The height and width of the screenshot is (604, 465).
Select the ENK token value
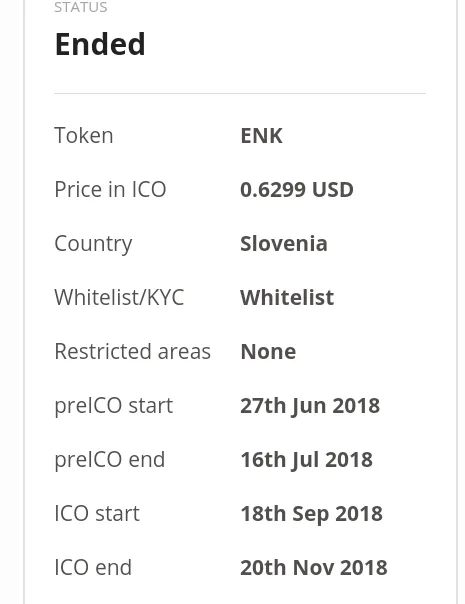point(262,136)
